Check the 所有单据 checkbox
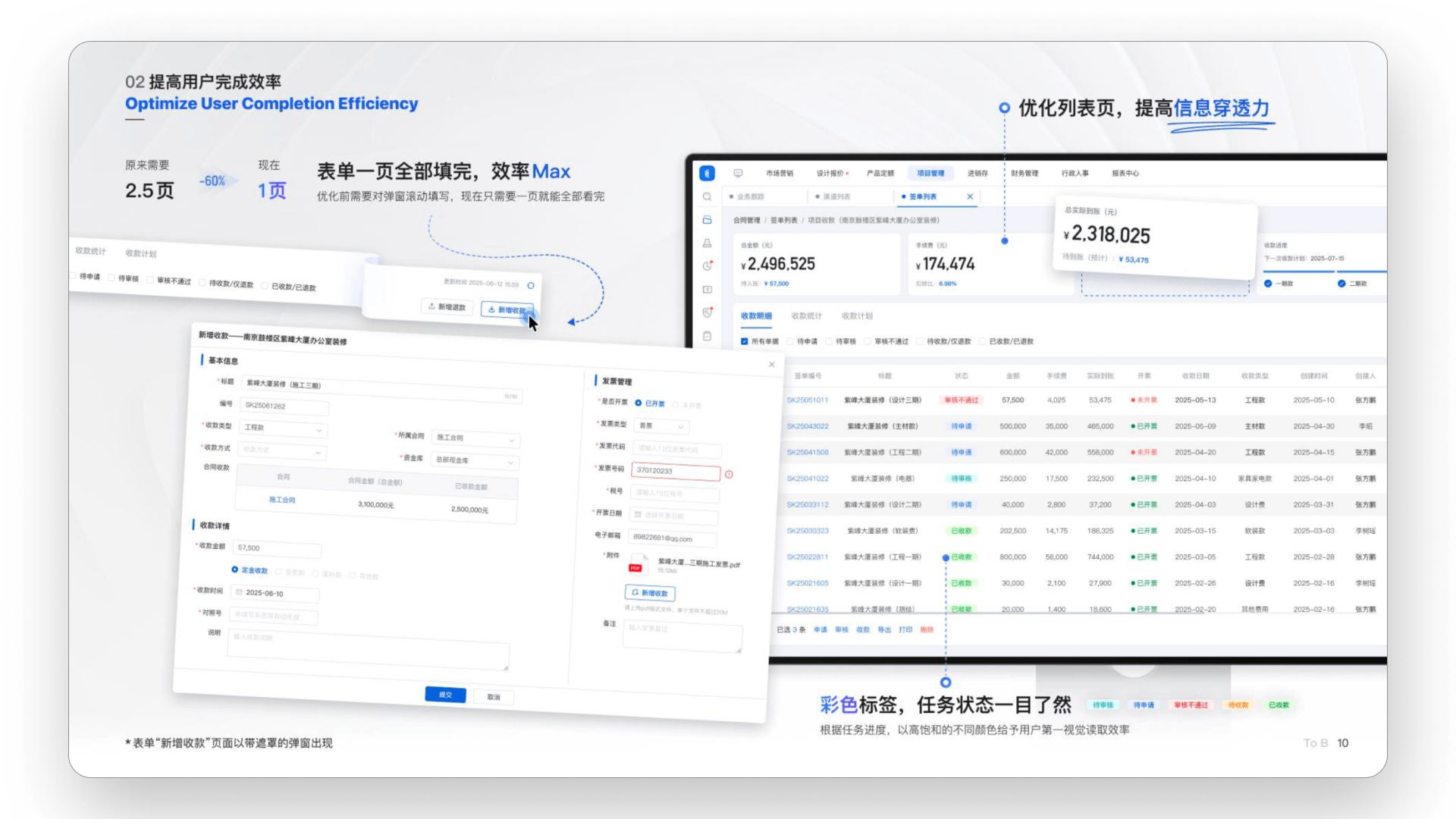The width and height of the screenshot is (1456, 819). (x=745, y=342)
